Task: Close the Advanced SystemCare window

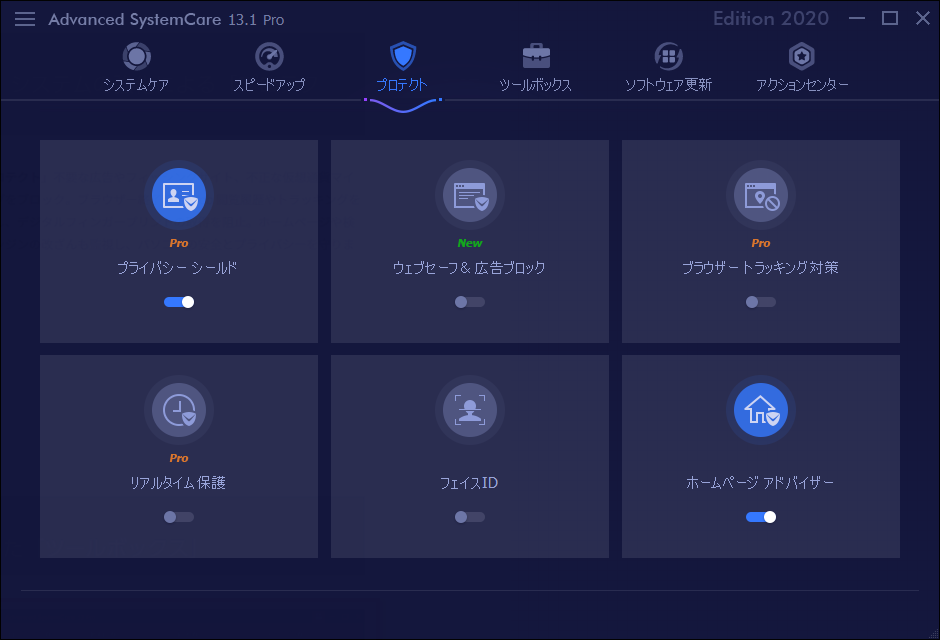Action: pyautogui.click(x=923, y=19)
